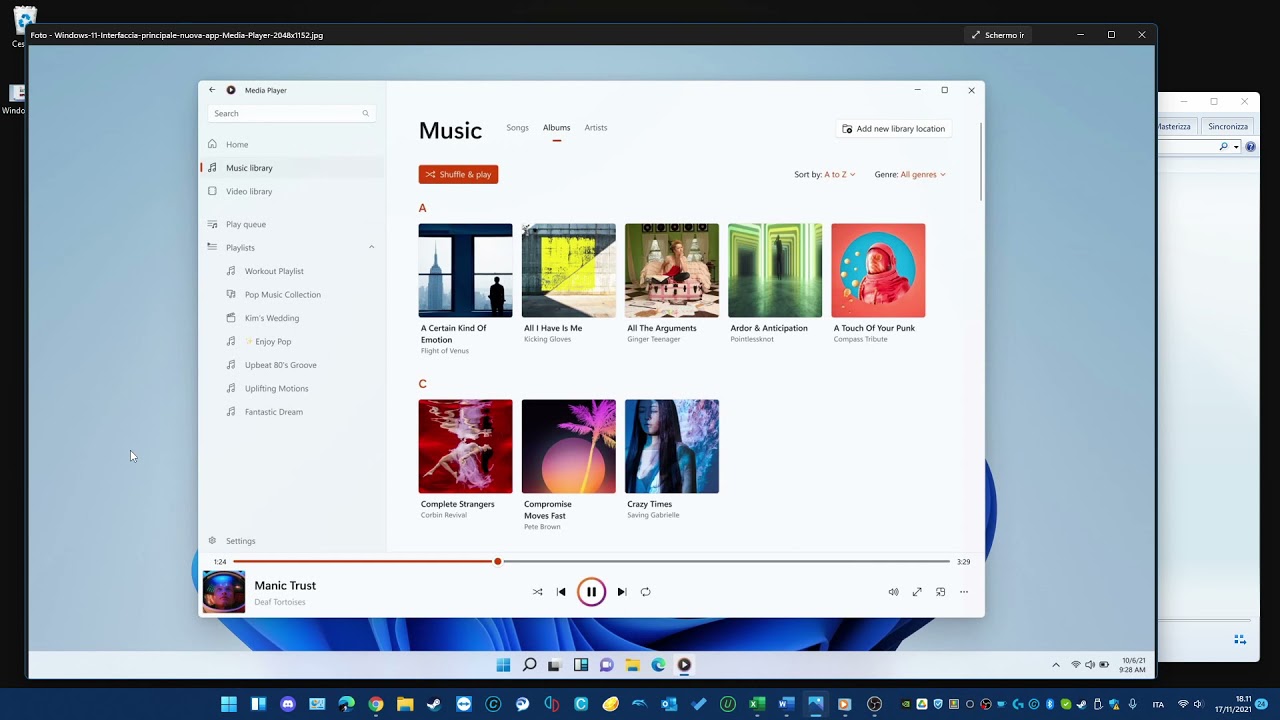The height and width of the screenshot is (720, 1280).
Task: Open Kim's Wedding playlist
Action: pyautogui.click(x=272, y=318)
